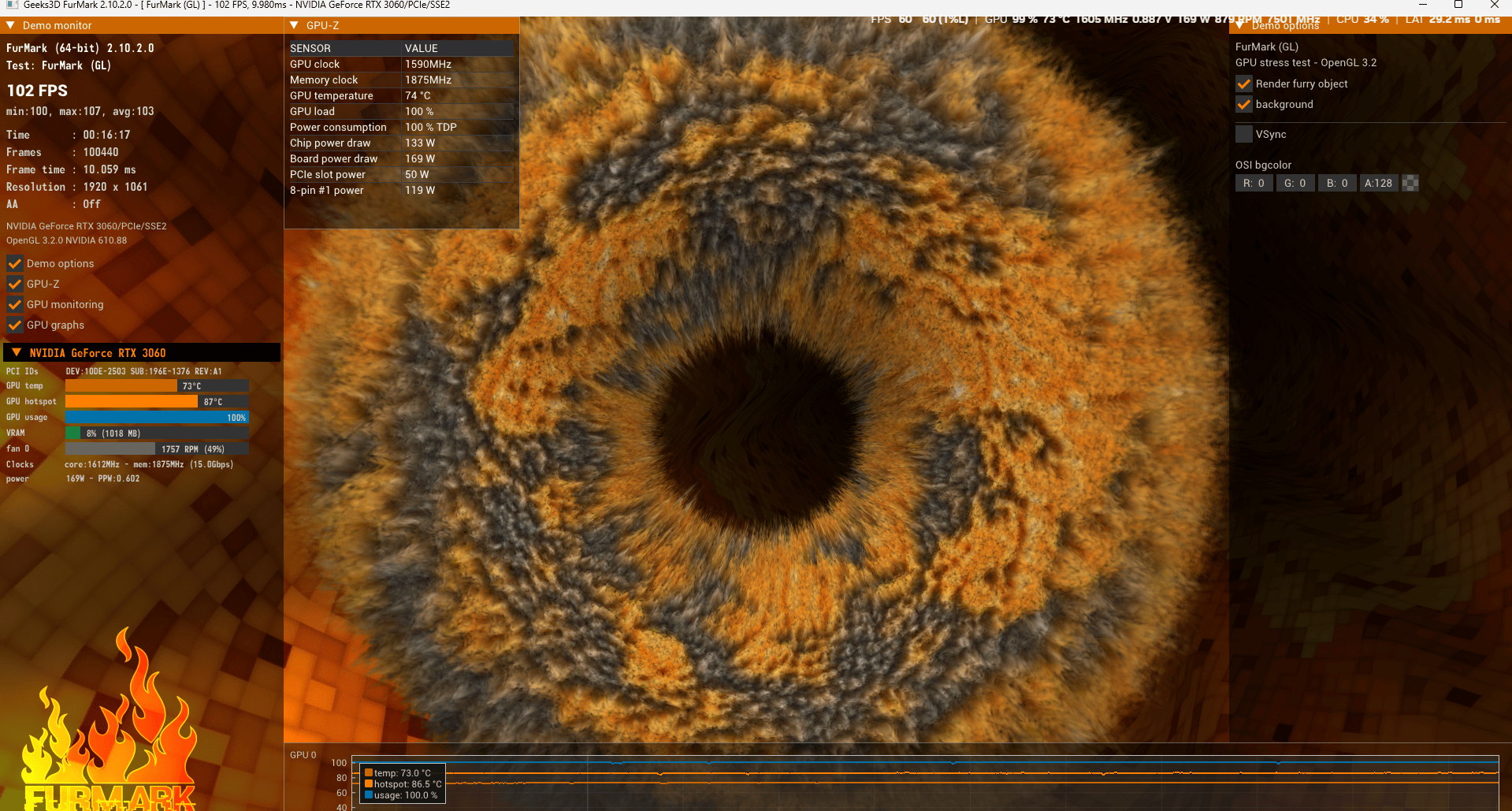Screen dimensions: 1512x811
Task: Click the large 102 FPS readout
Action: point(37,91)
